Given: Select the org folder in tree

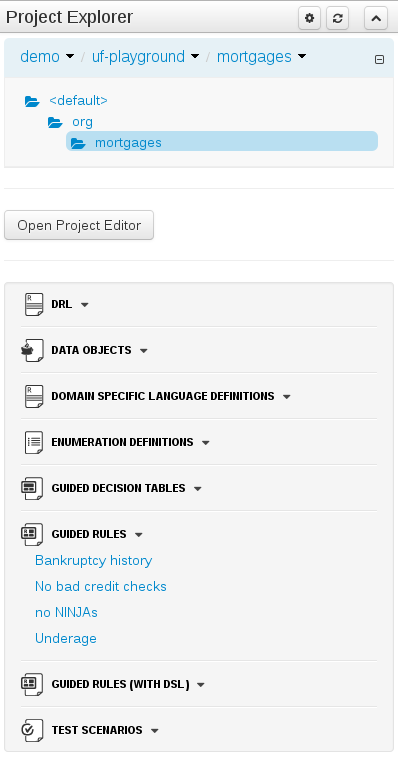Looking at the screenshot, I should [82, 121].
